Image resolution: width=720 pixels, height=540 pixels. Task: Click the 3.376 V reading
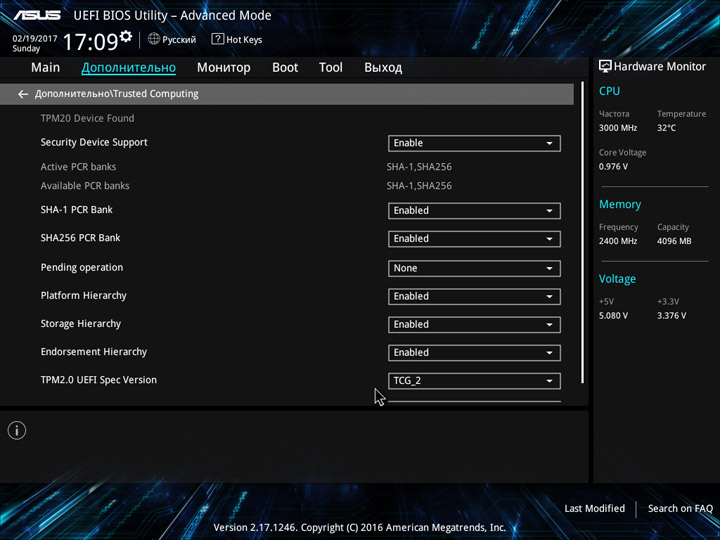point(671,315)
